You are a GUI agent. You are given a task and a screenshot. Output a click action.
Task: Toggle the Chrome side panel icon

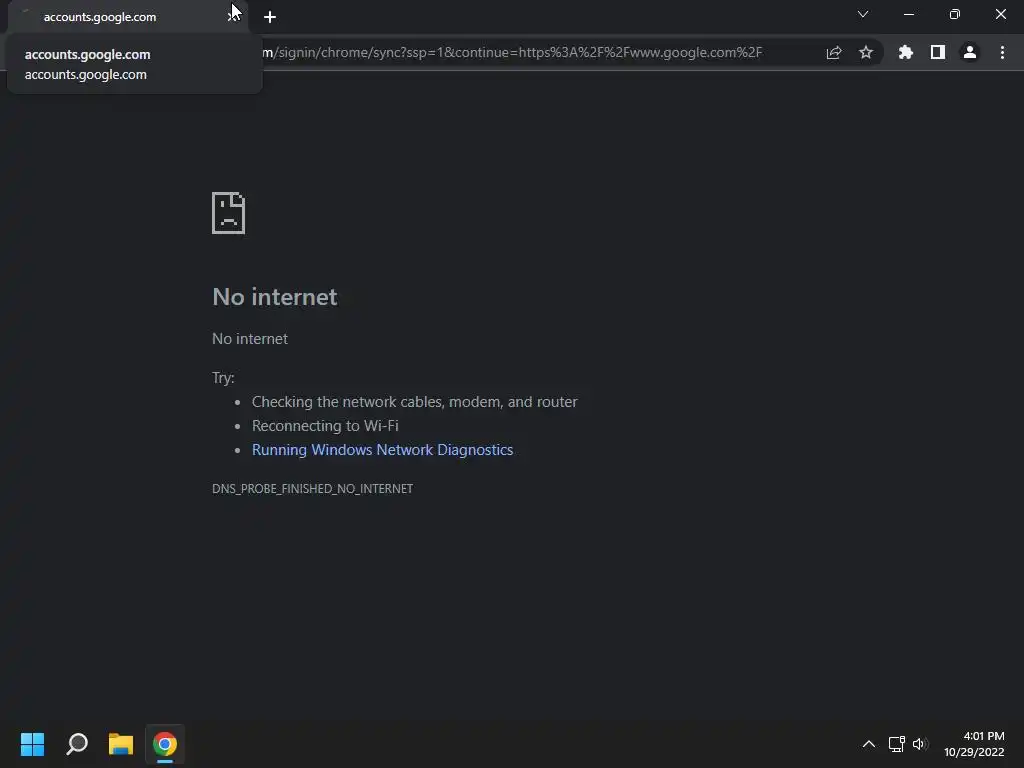click(938, 52)
